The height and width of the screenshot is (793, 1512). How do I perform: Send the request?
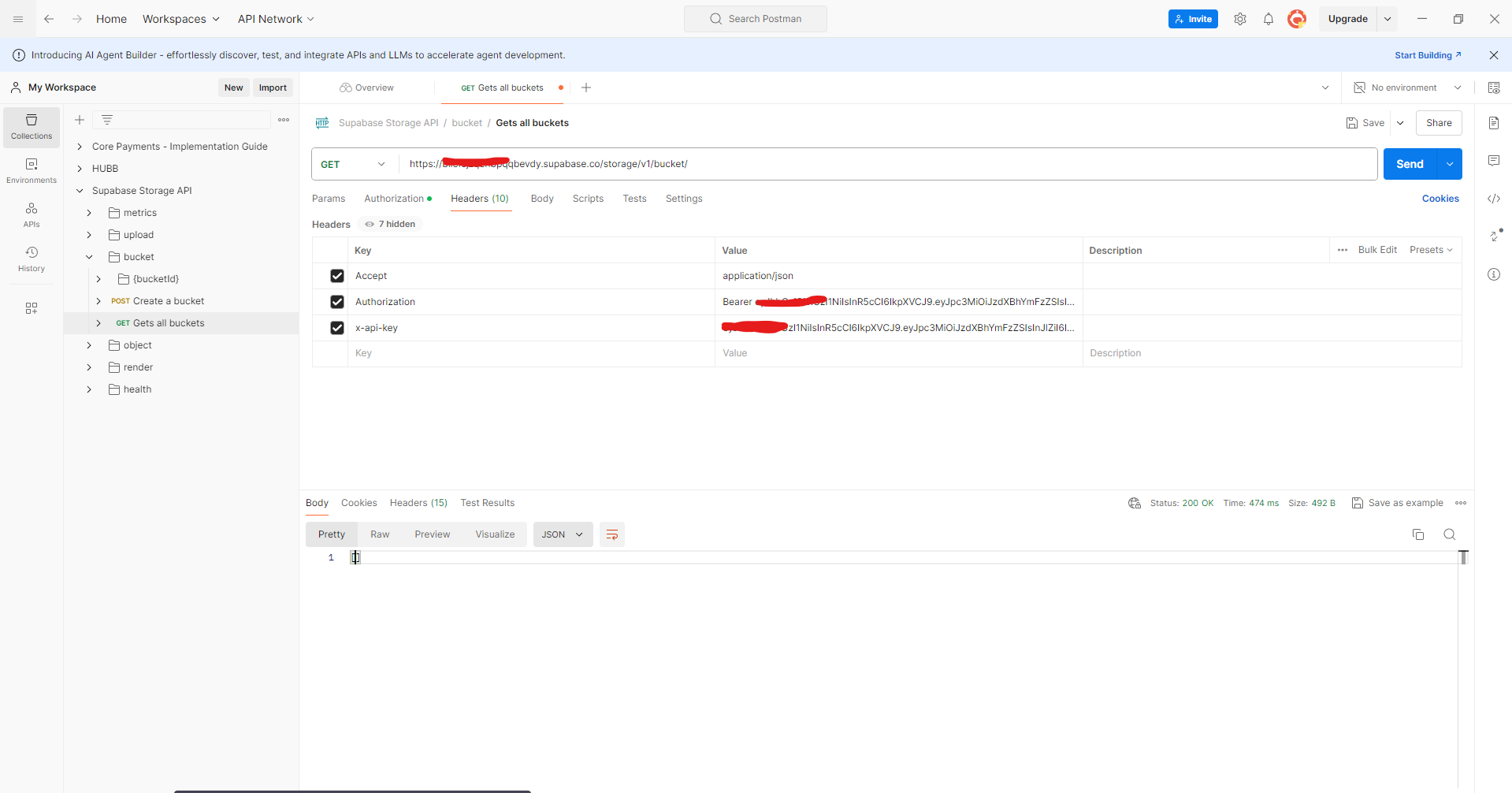point(1410,164)
